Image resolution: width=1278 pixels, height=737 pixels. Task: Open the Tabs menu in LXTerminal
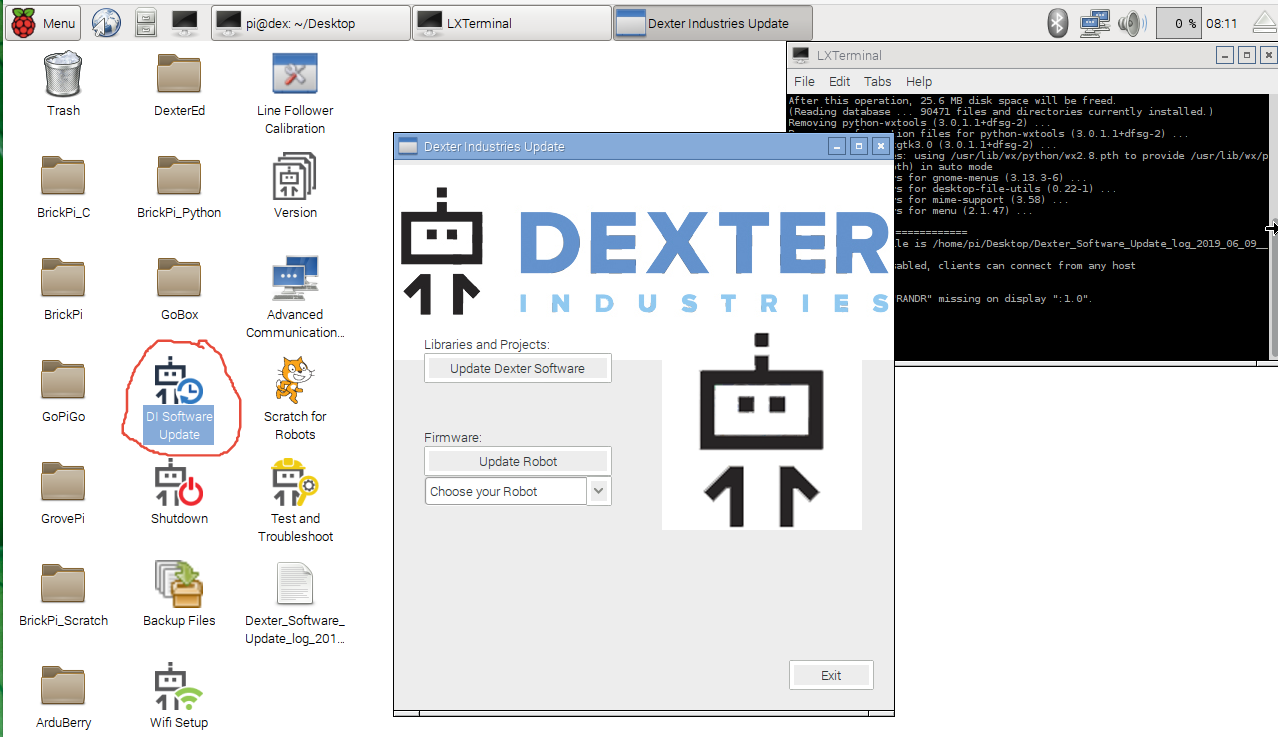tap(877, 81)
